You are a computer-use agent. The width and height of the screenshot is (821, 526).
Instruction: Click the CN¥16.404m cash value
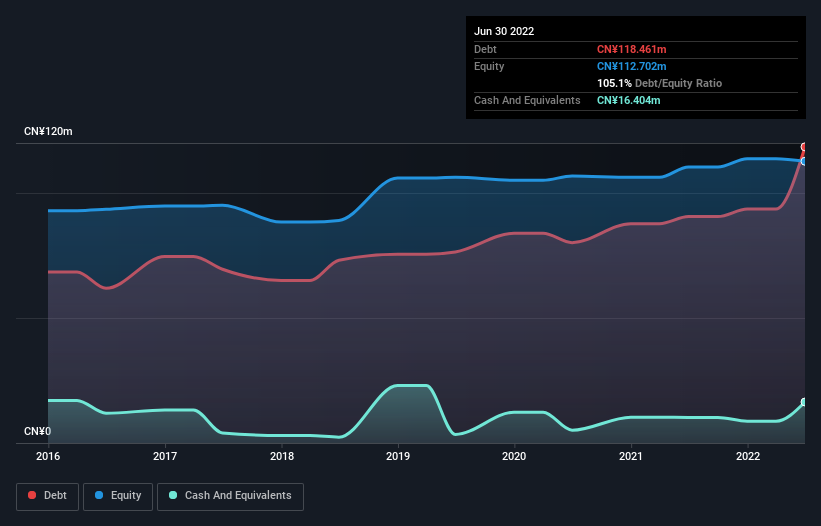point(628,100)
